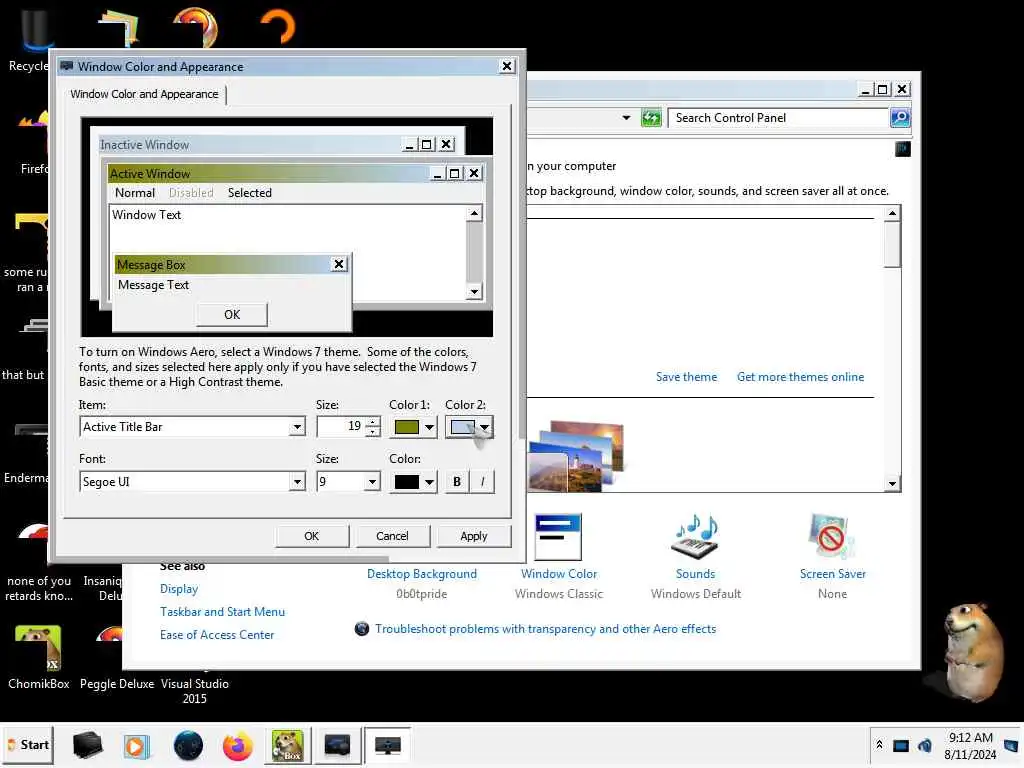Click the landscape theme thumbnail
Screen dimensions: 1024x768
576,456
